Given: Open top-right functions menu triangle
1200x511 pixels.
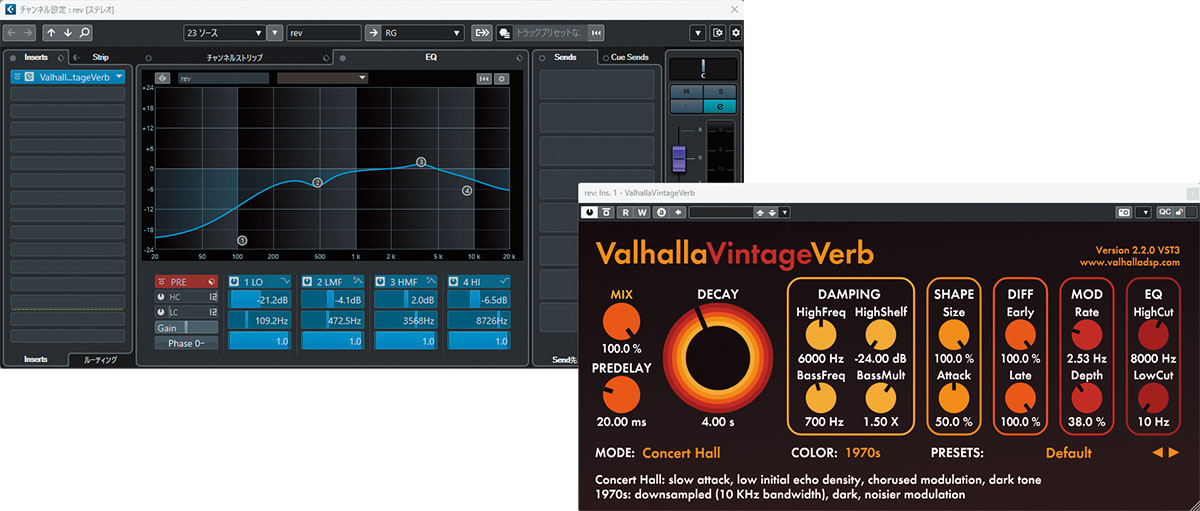Looking at the screenshot, I should pos(698,33).
